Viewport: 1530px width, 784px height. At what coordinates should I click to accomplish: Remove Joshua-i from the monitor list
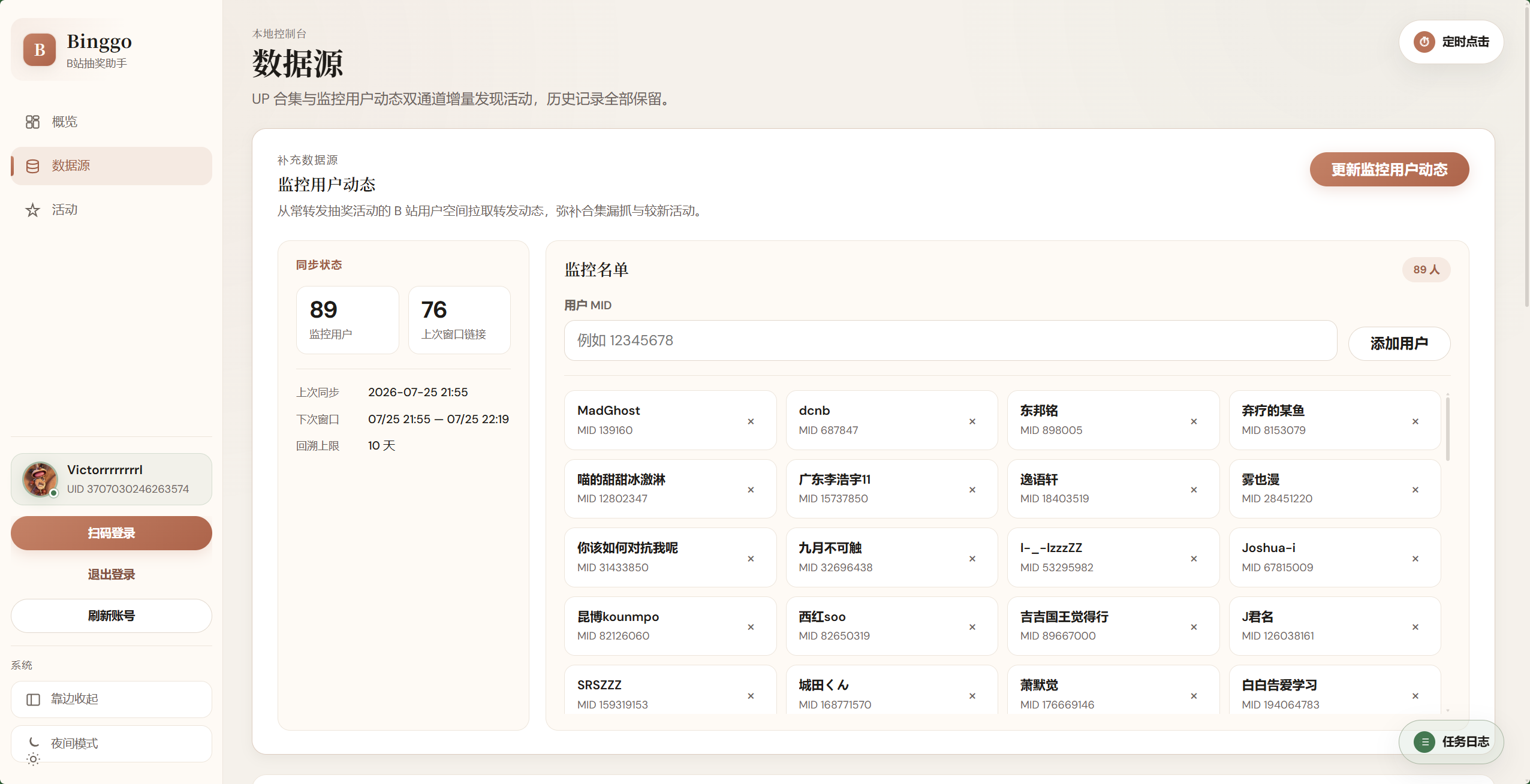tap(1415, 559)
